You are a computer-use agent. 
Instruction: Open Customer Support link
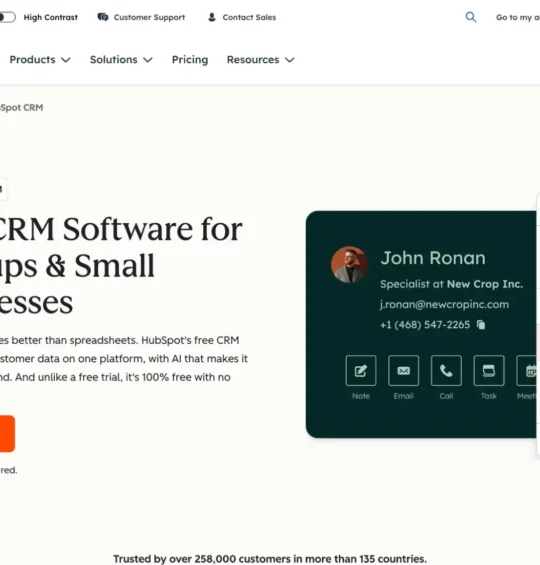[x=149, y=17]
